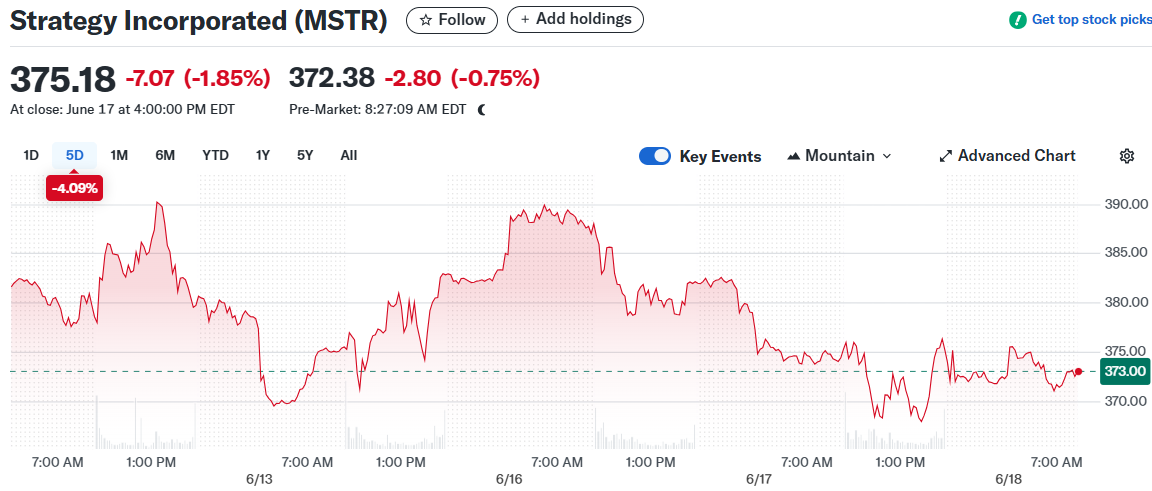Click the green Get top stock picks icon
Viewport: 1152px width, 491px height.
click(x=1018, y=20)
